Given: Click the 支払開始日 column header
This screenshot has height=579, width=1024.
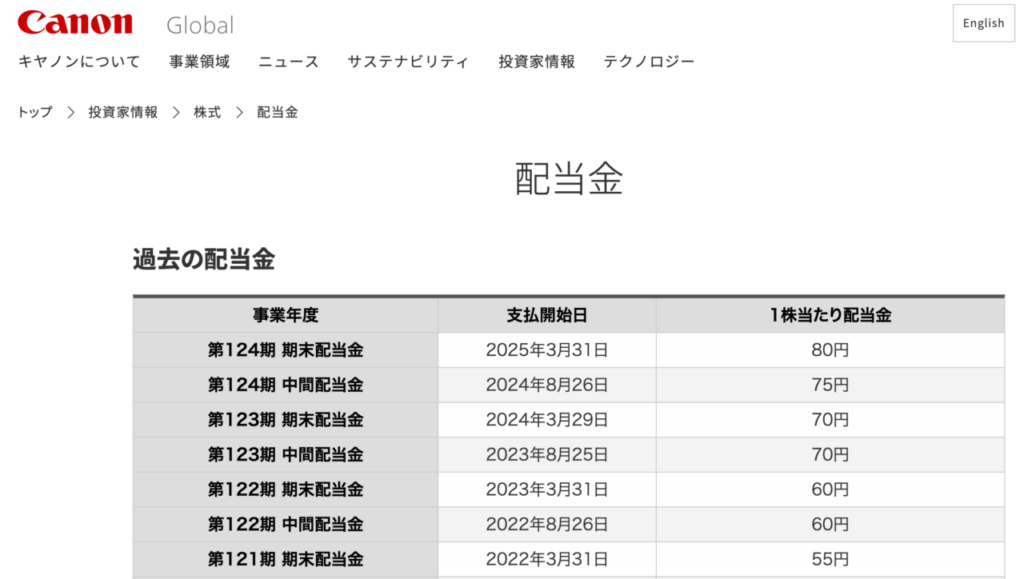Looking at the screenshot, I should (x=547, y=315).
